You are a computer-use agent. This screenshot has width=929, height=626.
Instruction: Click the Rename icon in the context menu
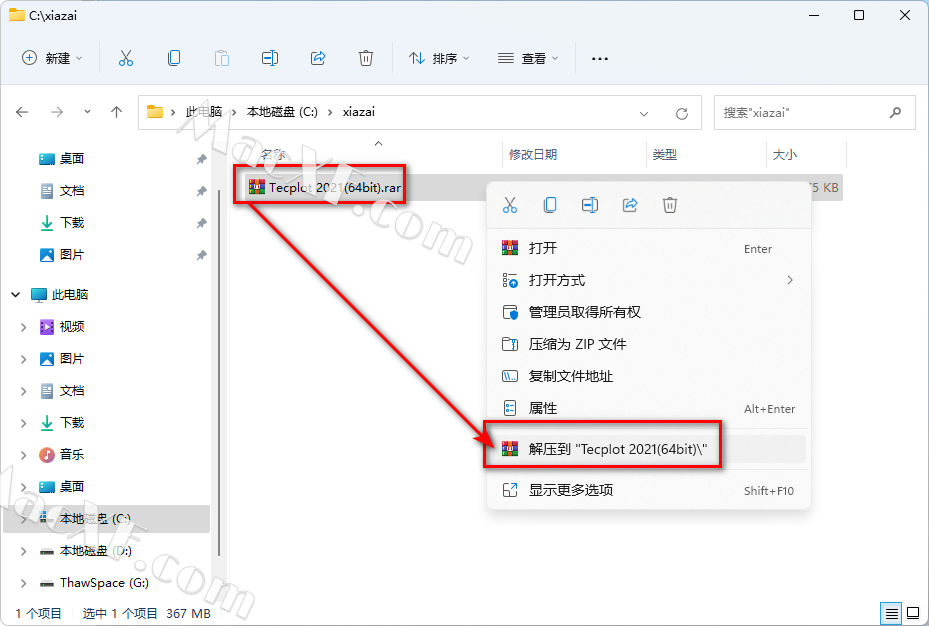click(x=590, y=205)
